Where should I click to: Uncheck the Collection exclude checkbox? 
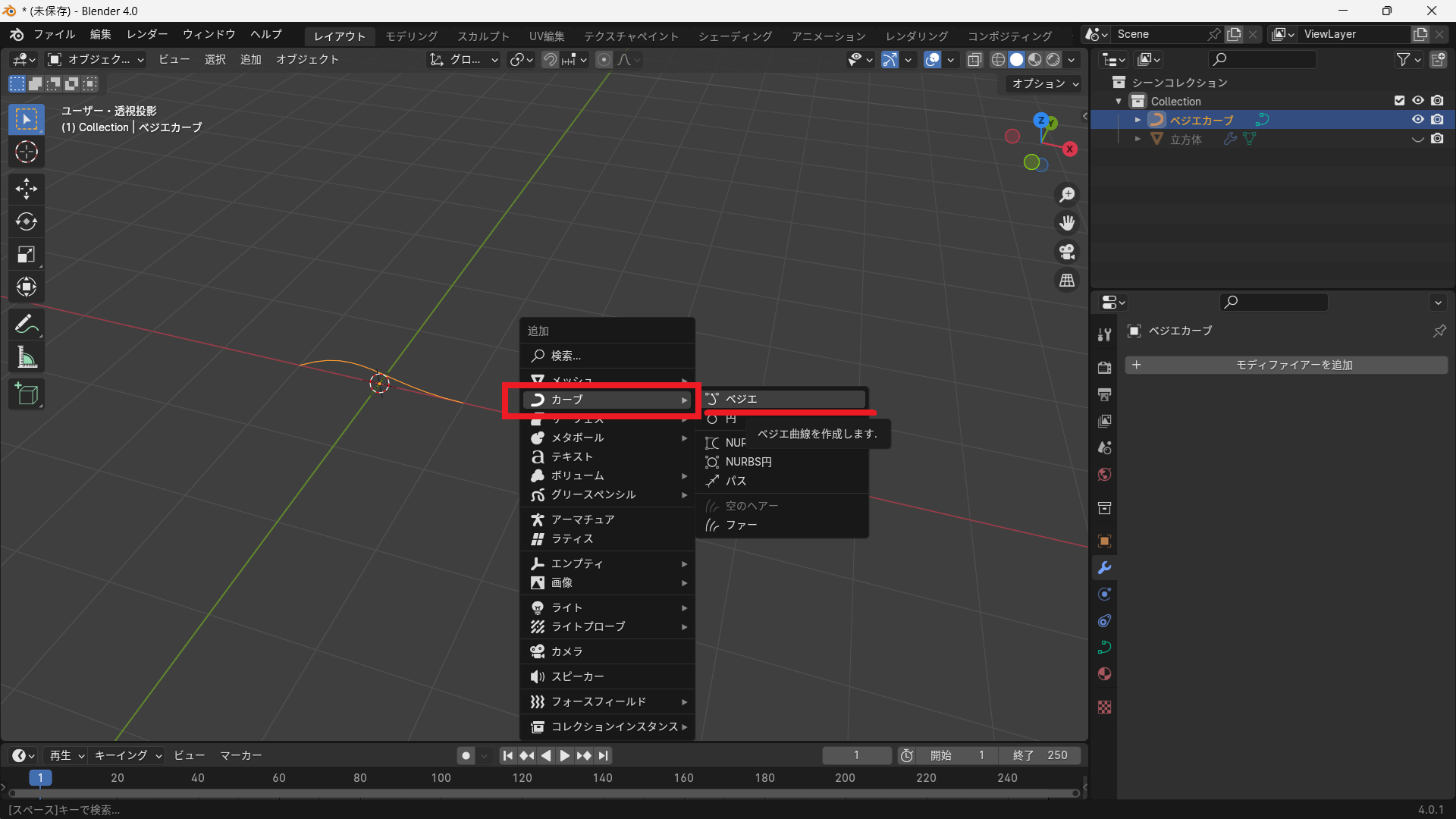1399,101
